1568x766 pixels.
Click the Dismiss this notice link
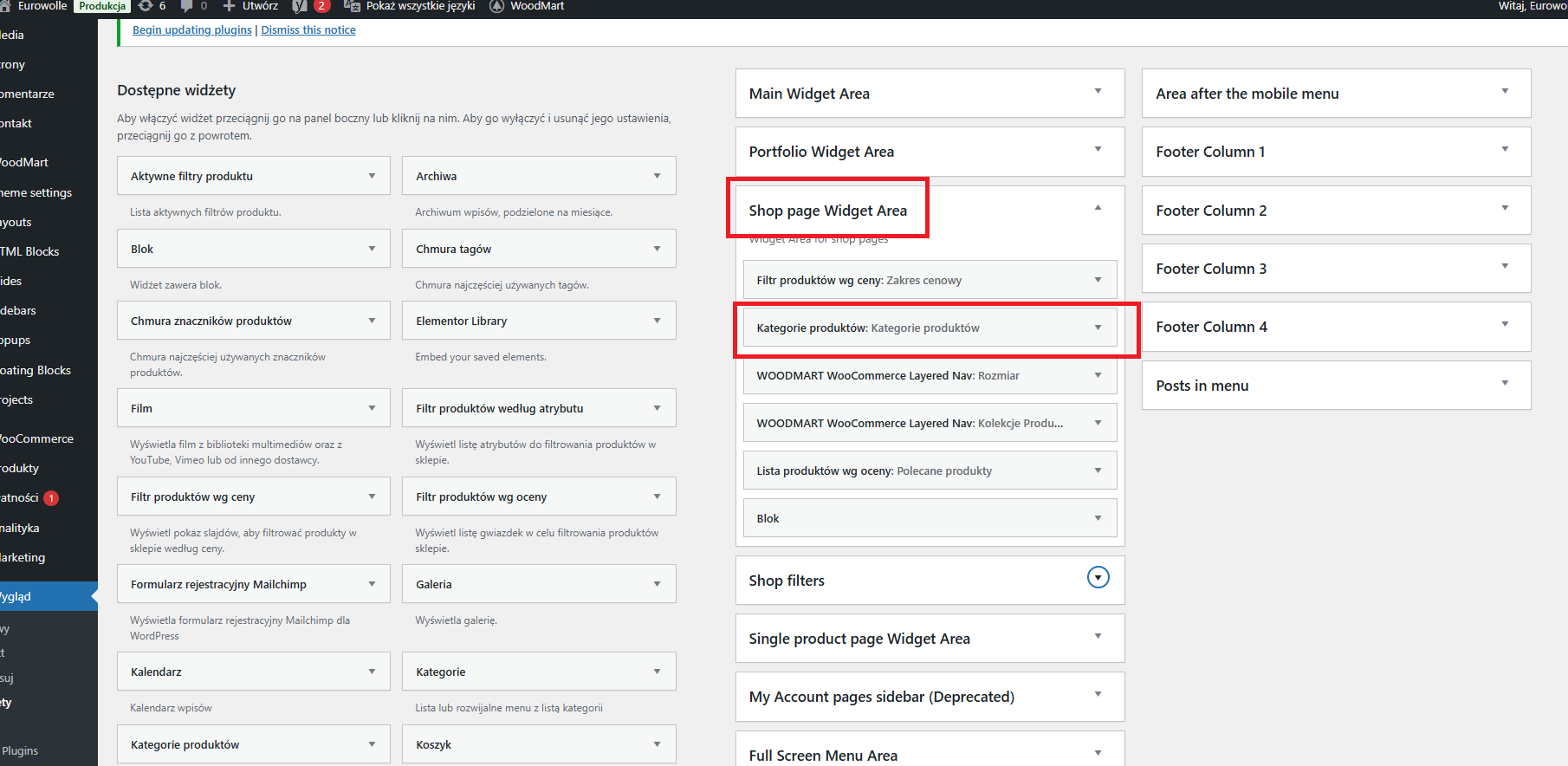click(308, 30)
